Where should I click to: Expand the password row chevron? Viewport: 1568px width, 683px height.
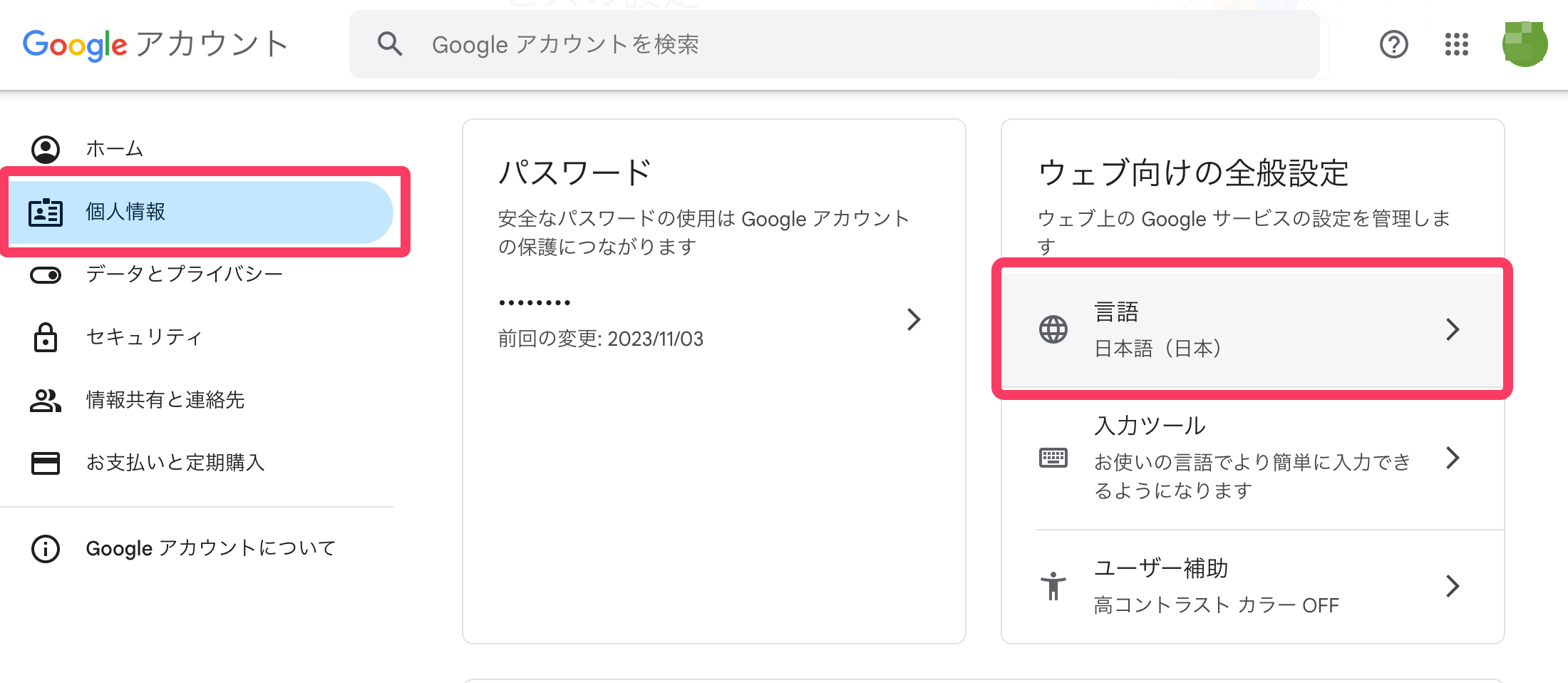tap(914, 319)
